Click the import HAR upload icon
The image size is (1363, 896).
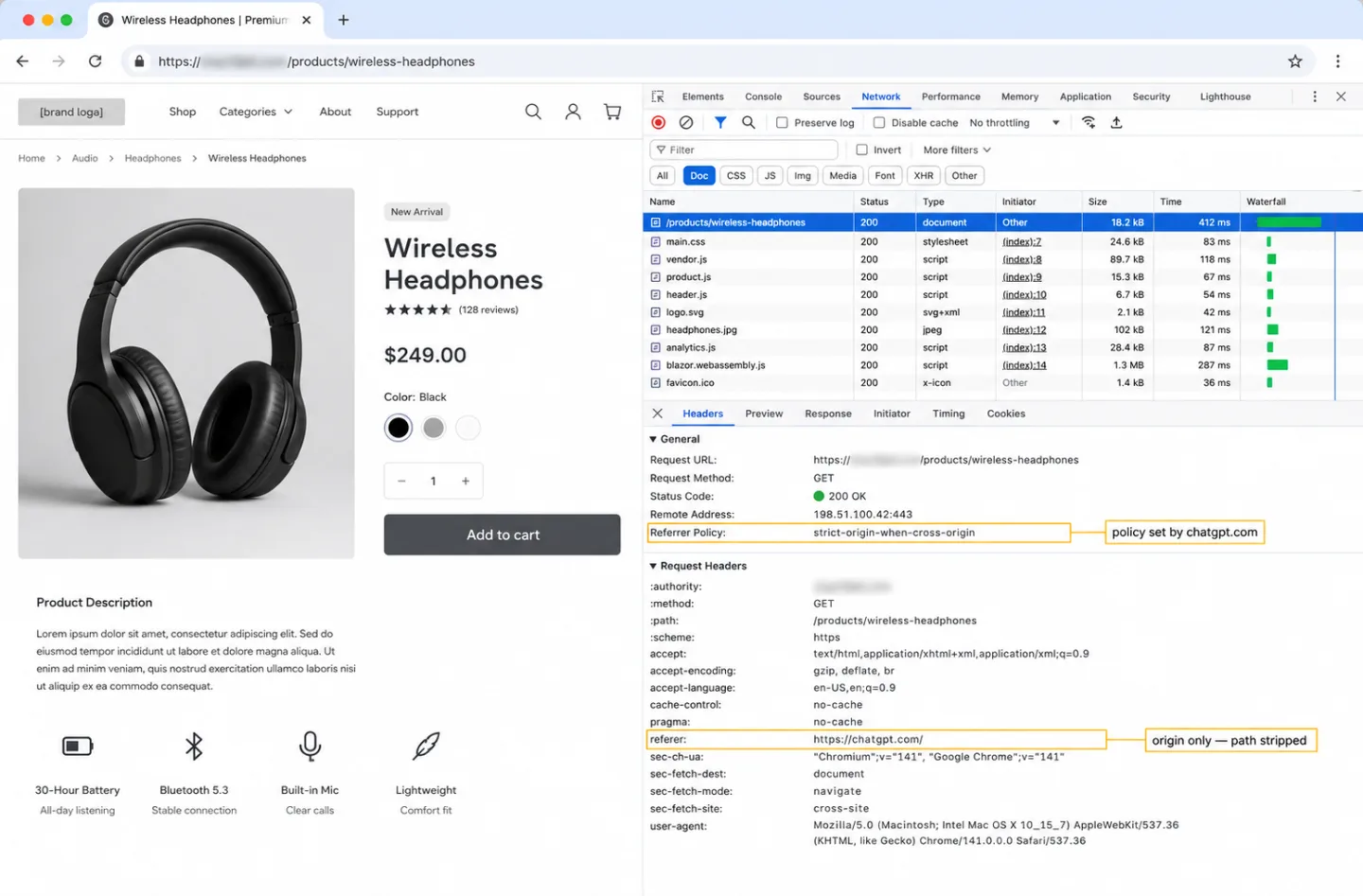coord(1116,122)
